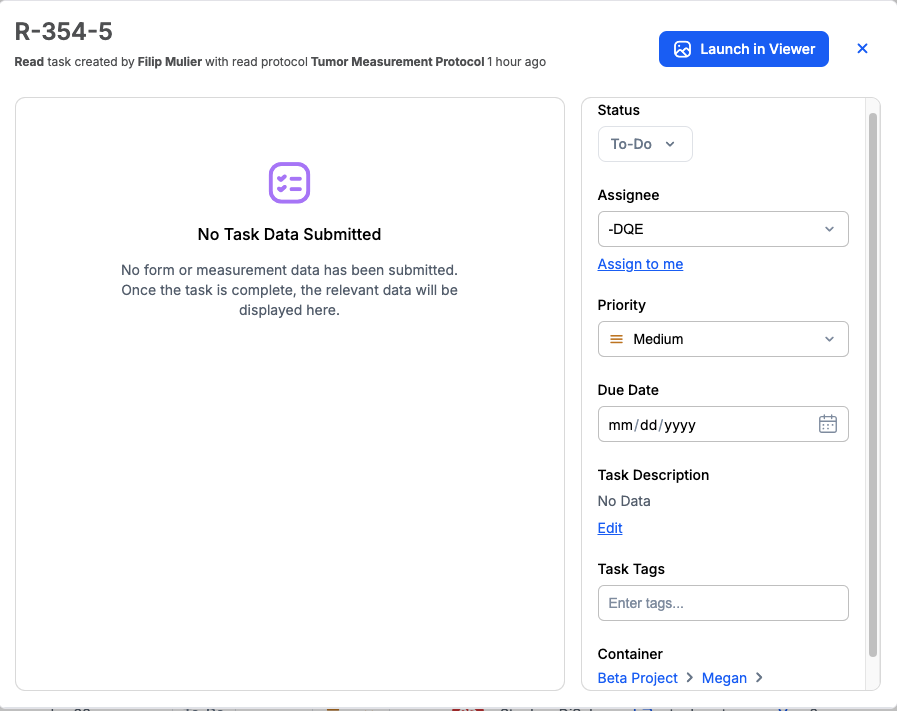Open the Megan container link
The width and height of the screenshot is (897, 711).
point(724,678)
